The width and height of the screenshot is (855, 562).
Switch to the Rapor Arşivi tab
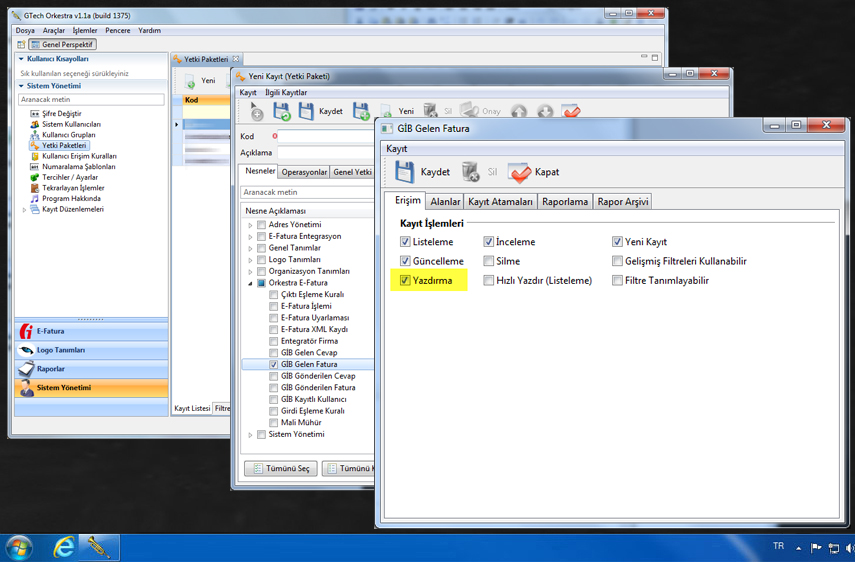pyautogui.click(x=623, y=202)
